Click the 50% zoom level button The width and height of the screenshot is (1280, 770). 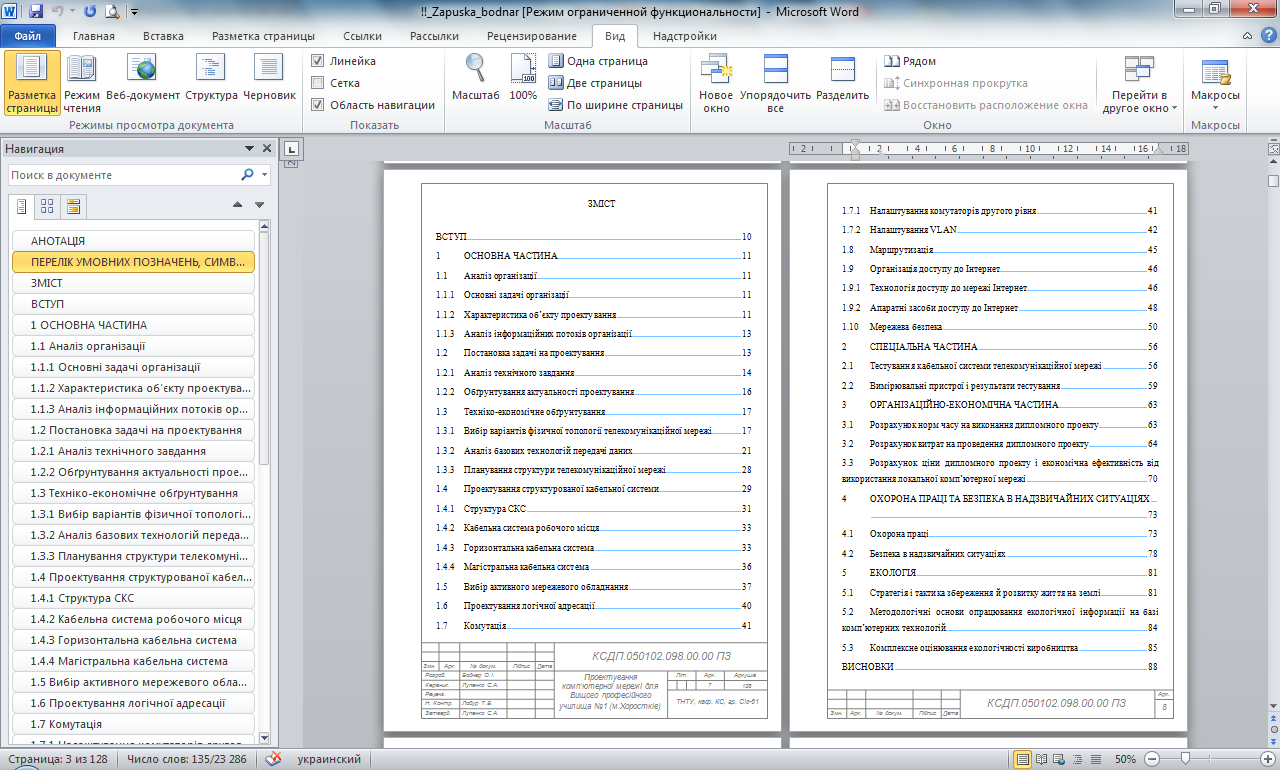coord(1125,760)
